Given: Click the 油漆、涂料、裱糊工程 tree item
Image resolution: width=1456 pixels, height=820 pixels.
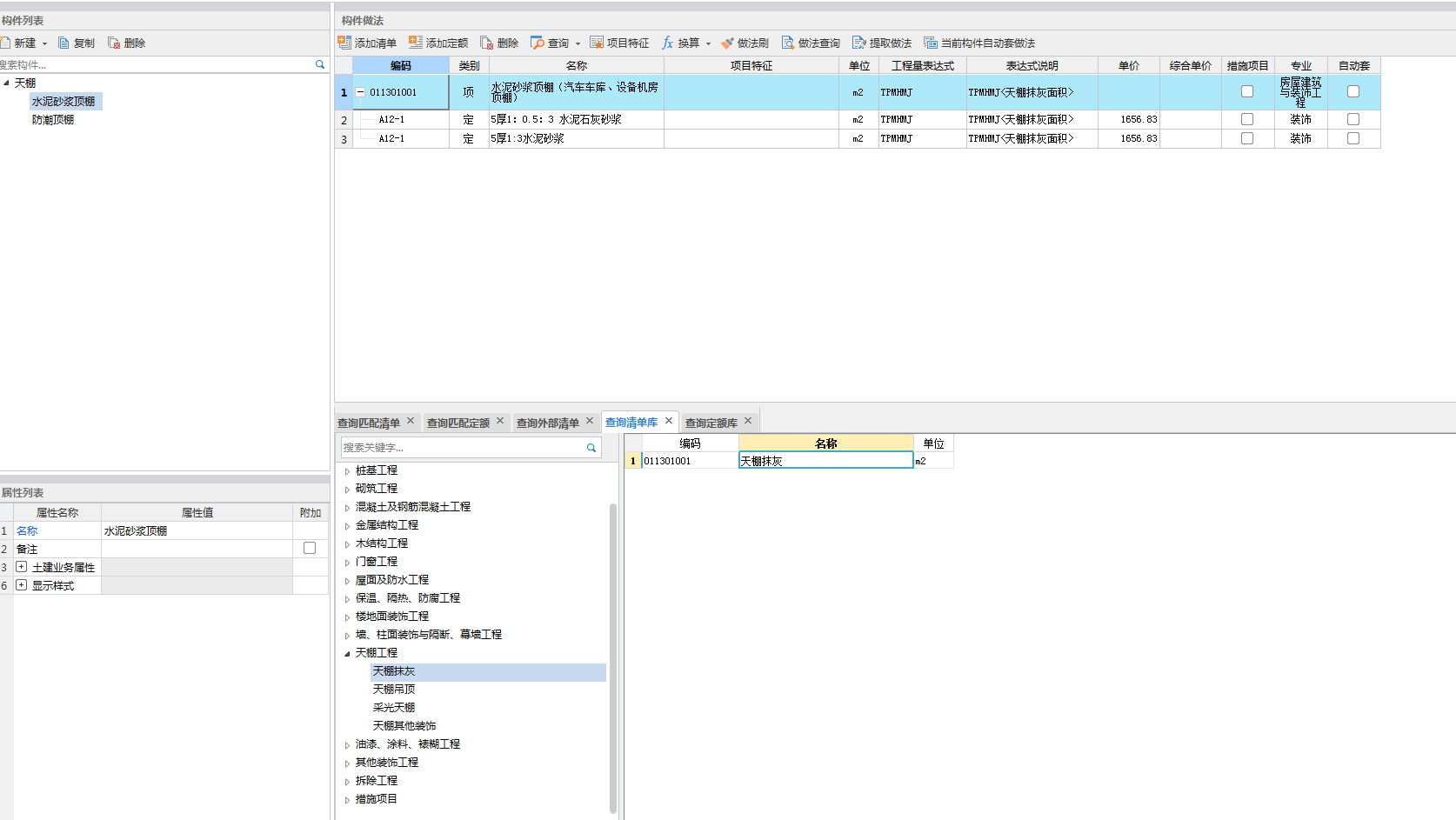Looking at the screenshot, I should click(408, 744).
